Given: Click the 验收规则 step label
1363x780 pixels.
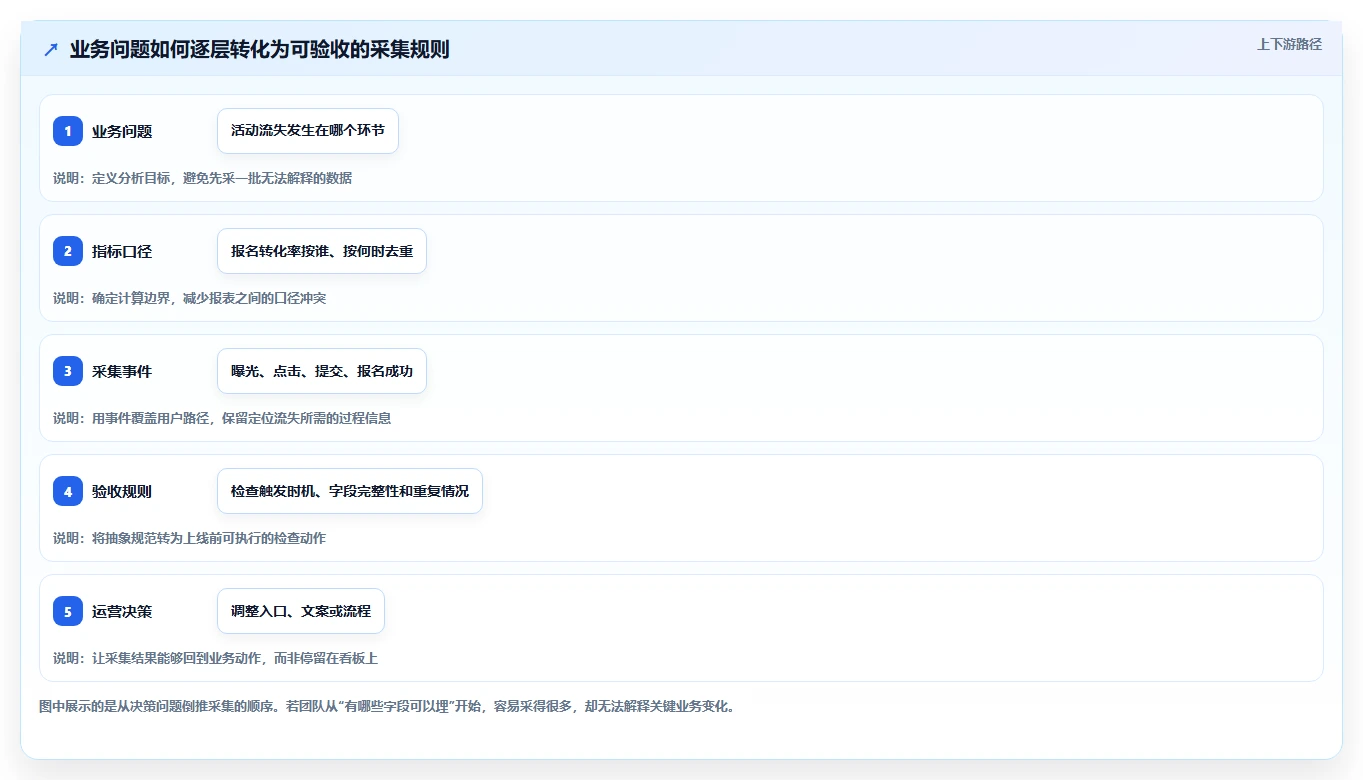Looking at the screenshot, I should coord(122,491).
